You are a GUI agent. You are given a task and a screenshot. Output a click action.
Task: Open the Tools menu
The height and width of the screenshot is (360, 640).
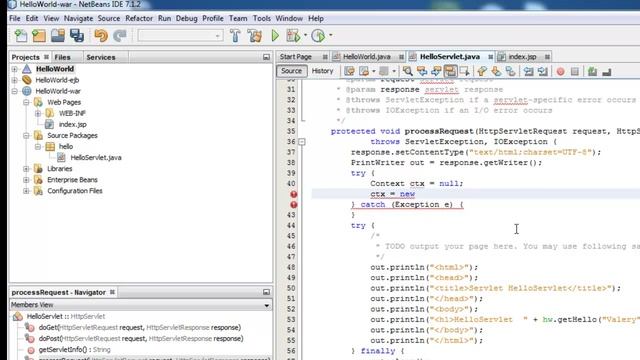[262, 18]
